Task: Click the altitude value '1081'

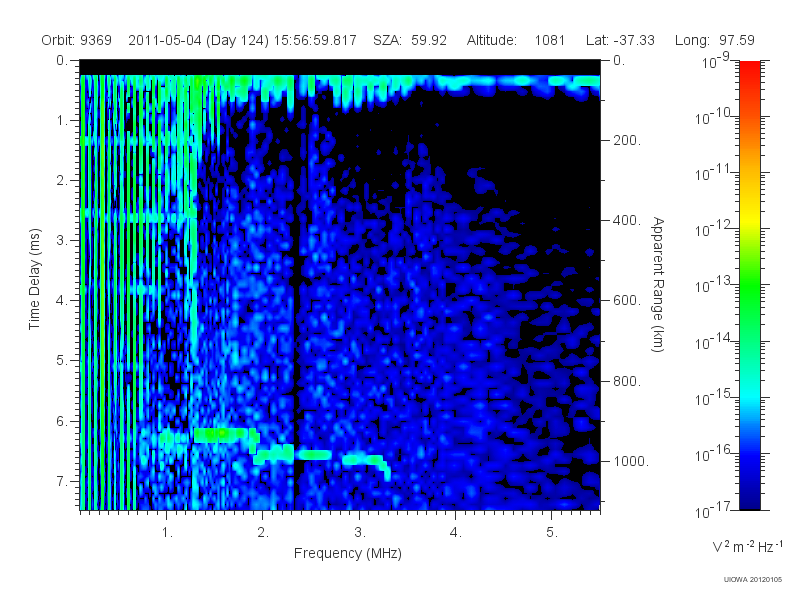Action: (549, 40)
